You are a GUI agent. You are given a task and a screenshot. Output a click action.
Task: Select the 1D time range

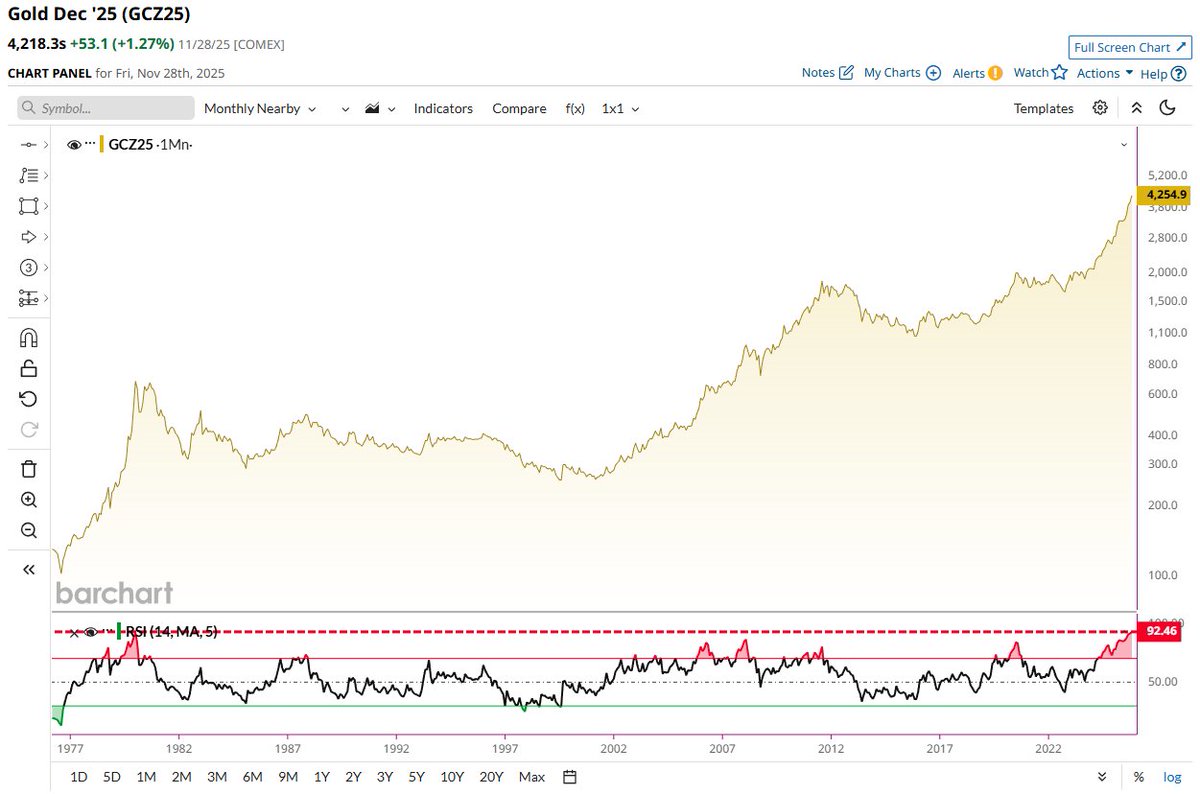[x=79, y=777]
